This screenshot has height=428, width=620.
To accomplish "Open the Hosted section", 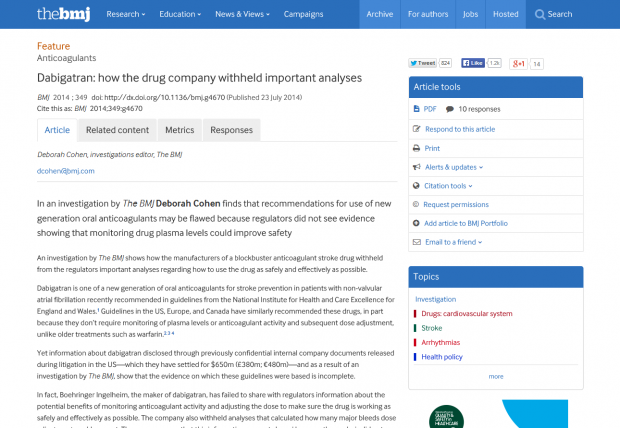I will [x=506, y=14].
